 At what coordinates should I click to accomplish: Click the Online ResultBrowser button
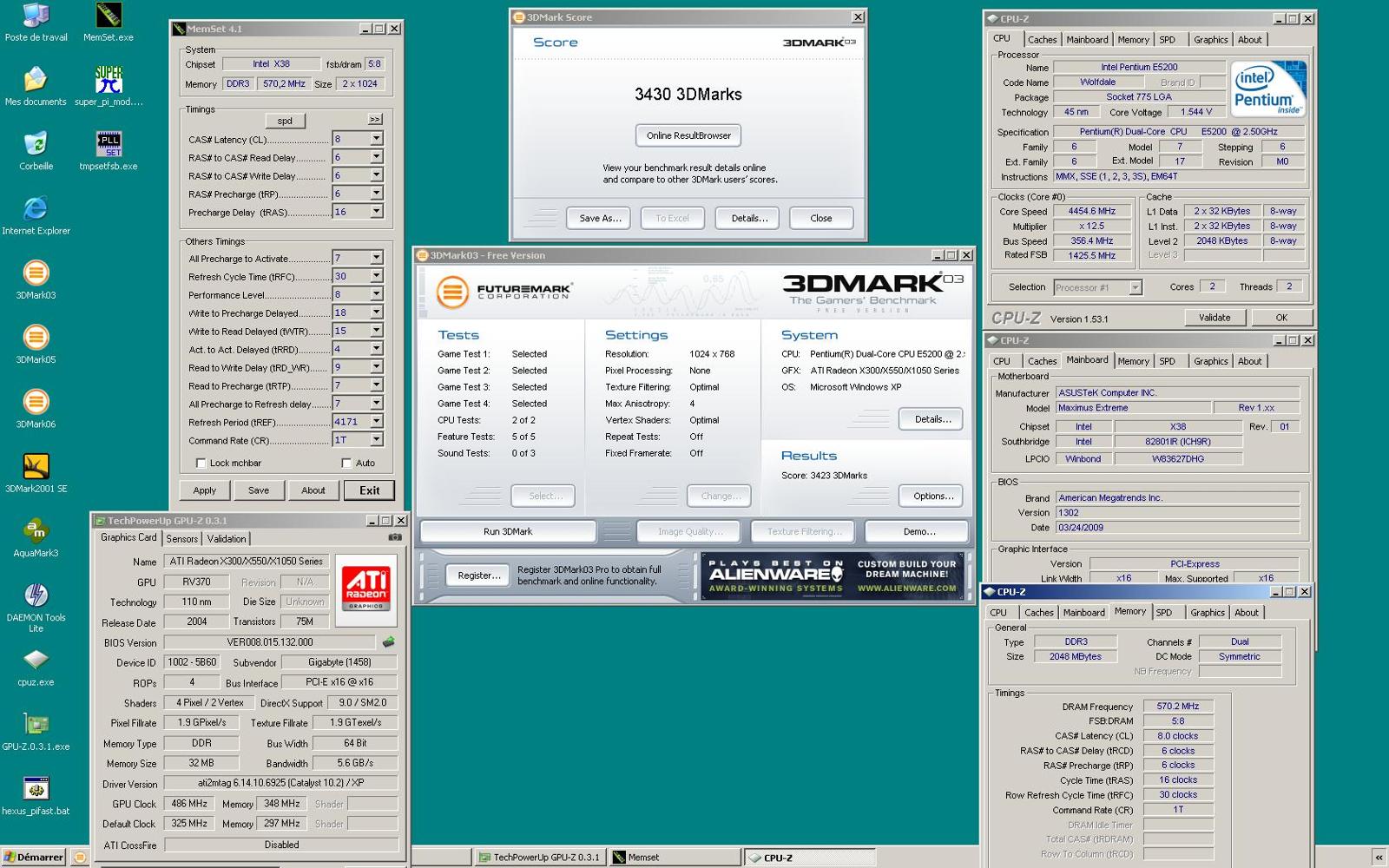[x=688, y=135]
